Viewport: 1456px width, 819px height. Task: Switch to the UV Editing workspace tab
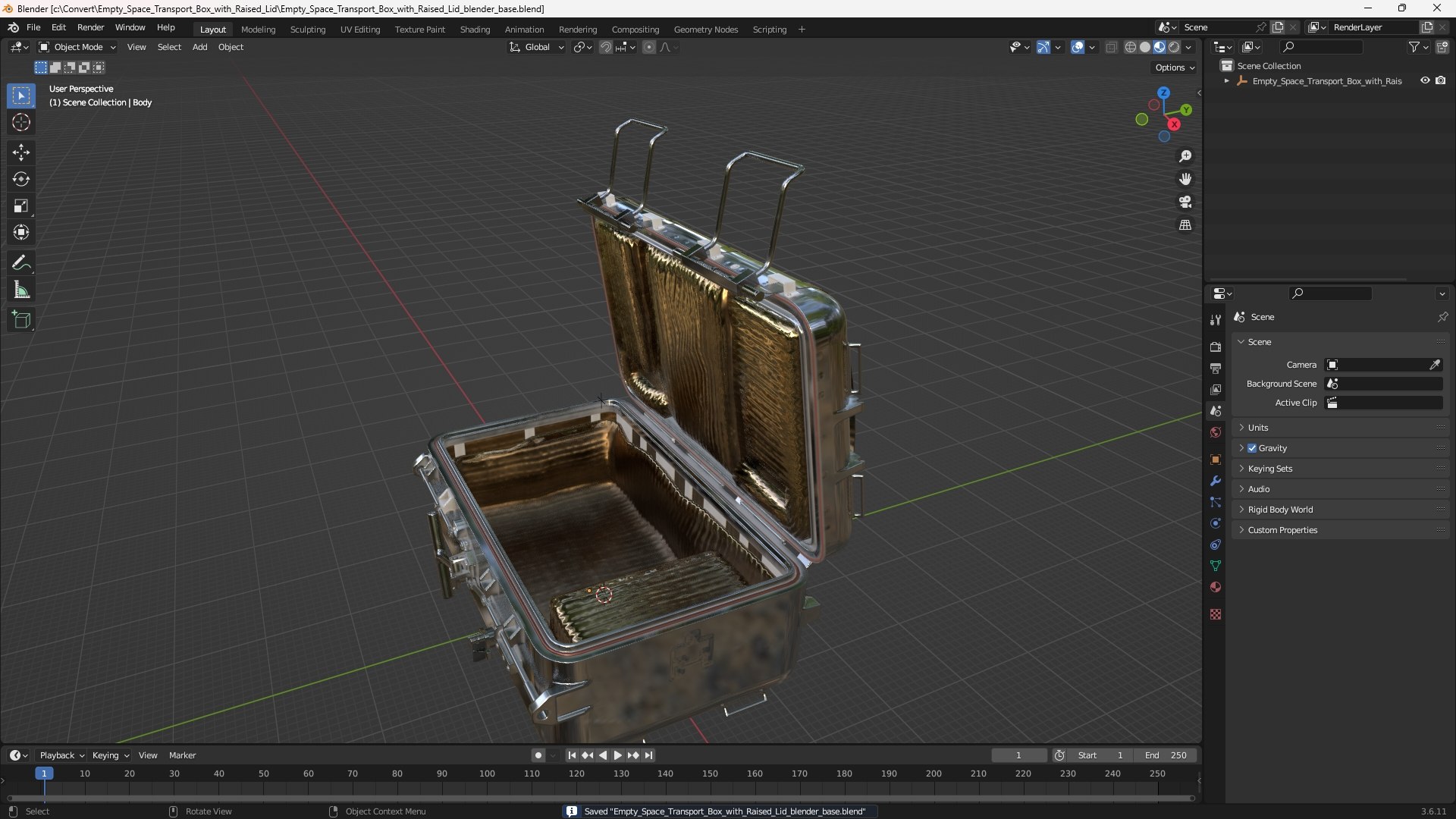(360, 30)
